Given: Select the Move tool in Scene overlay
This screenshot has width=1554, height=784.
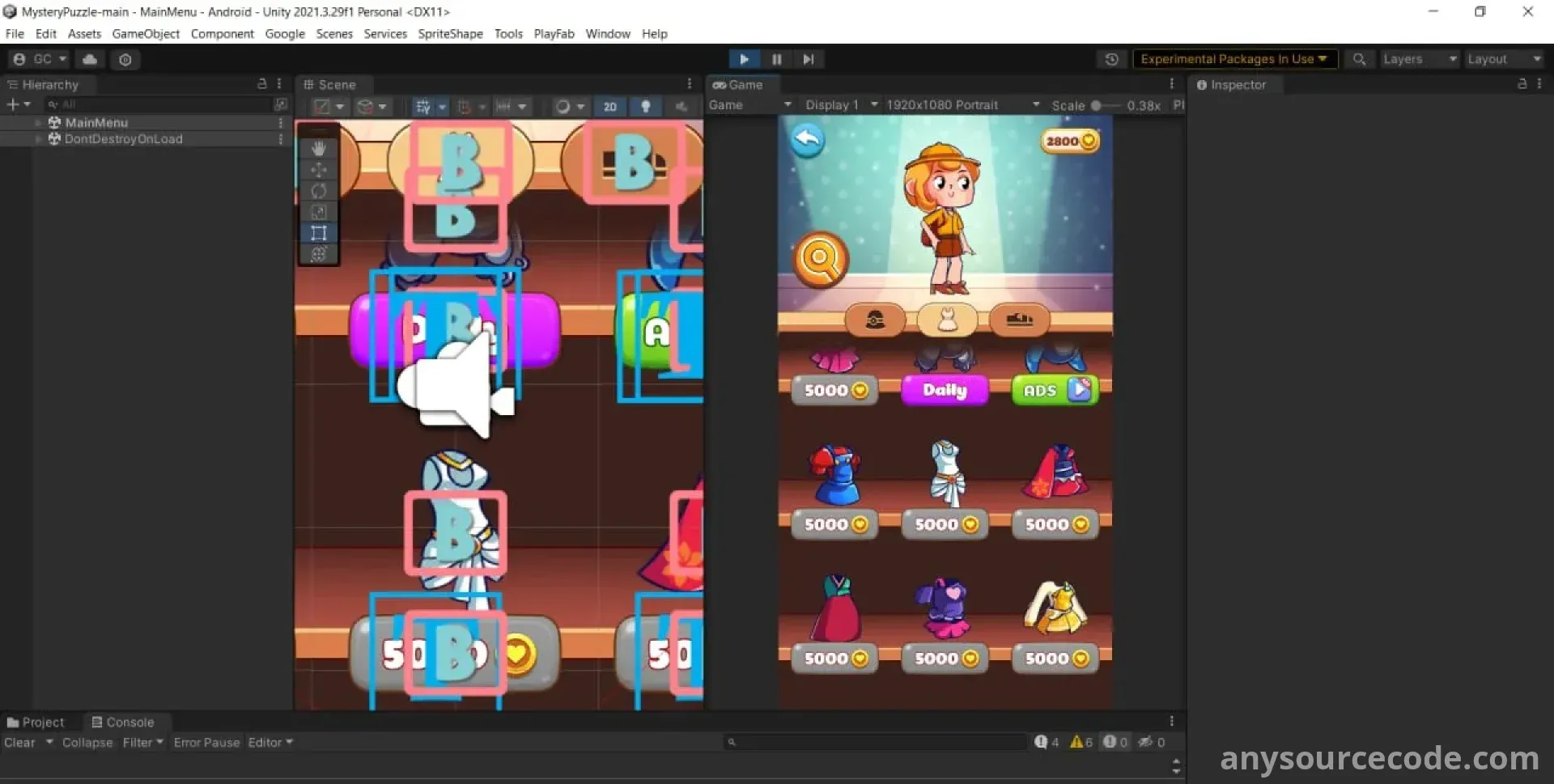Looking at the screenshot, I should 318,169.
